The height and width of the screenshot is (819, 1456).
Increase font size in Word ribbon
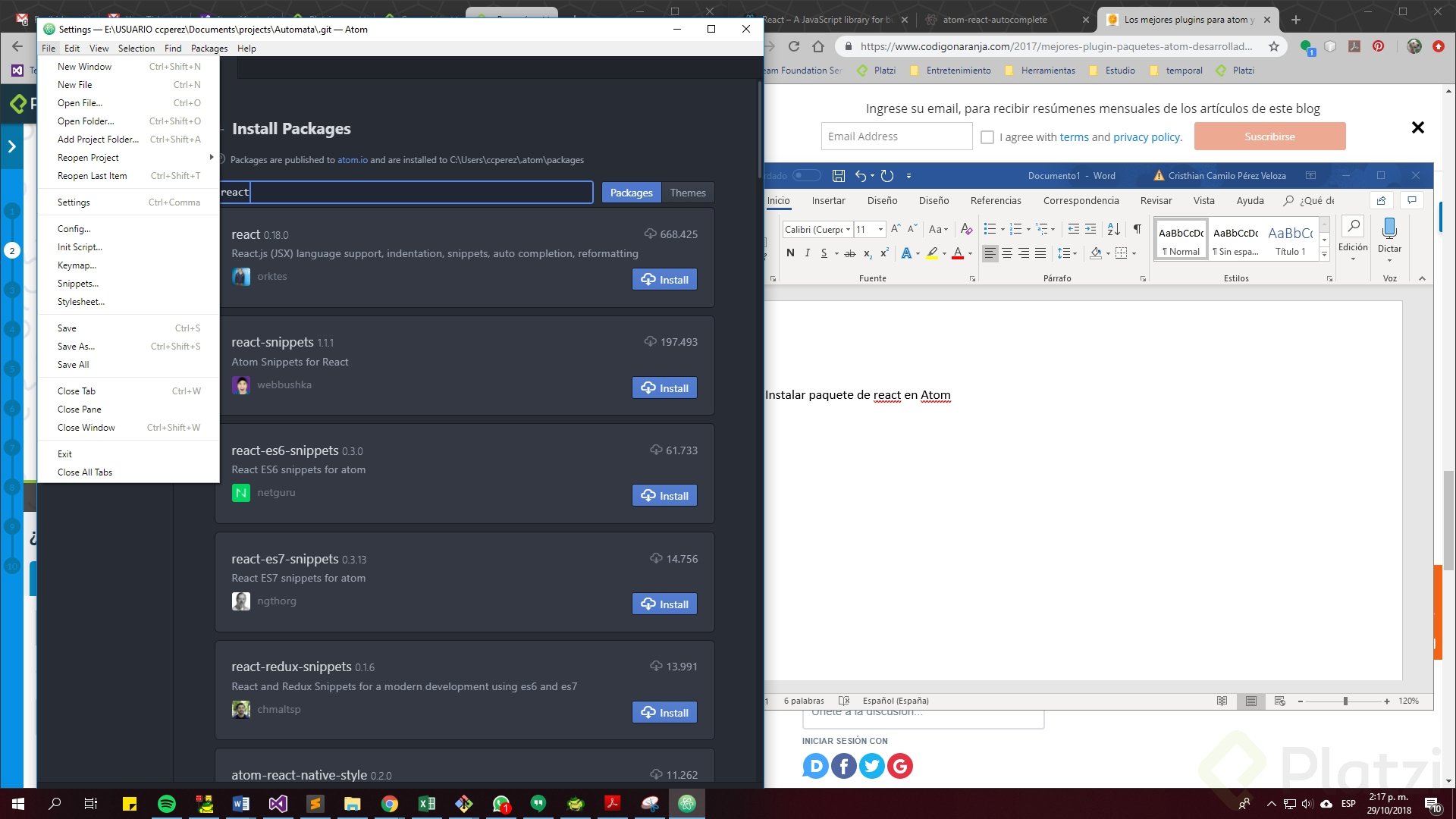pyautogui.click(x=896, y=229)
